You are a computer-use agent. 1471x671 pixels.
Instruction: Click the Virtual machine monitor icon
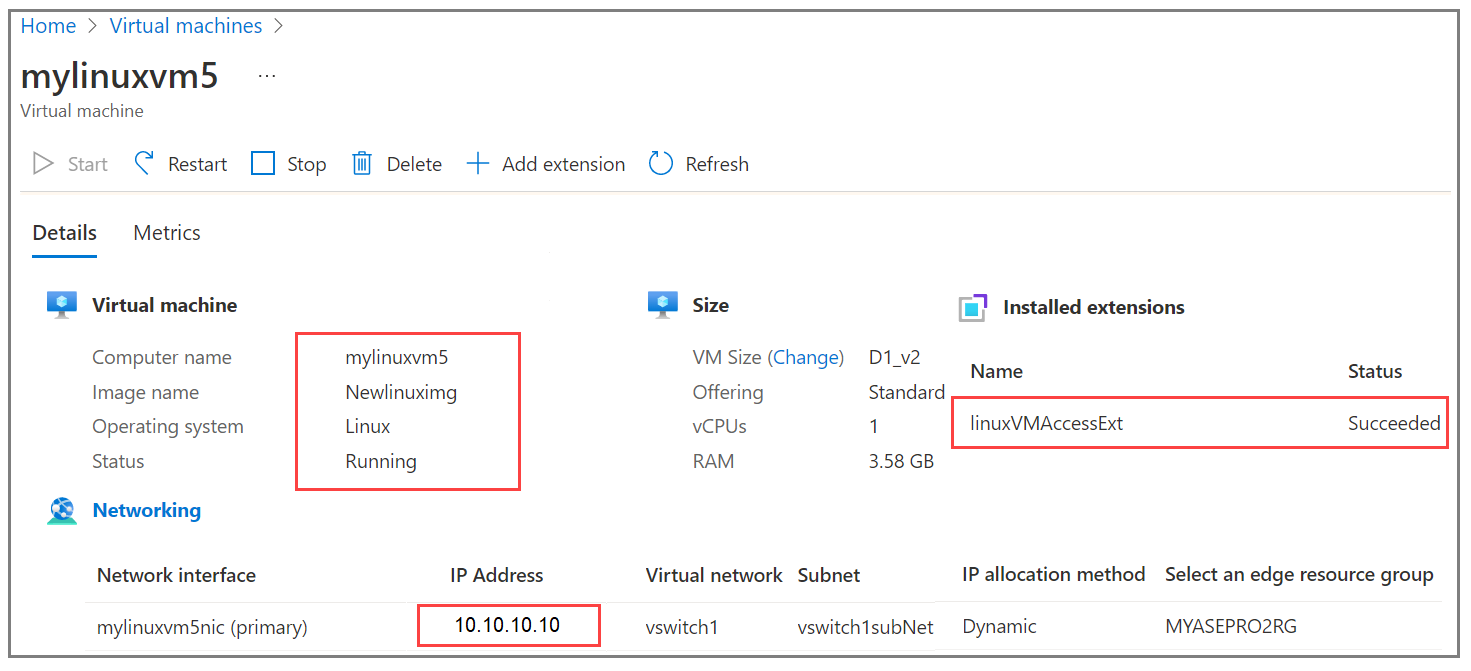(62, 305)
